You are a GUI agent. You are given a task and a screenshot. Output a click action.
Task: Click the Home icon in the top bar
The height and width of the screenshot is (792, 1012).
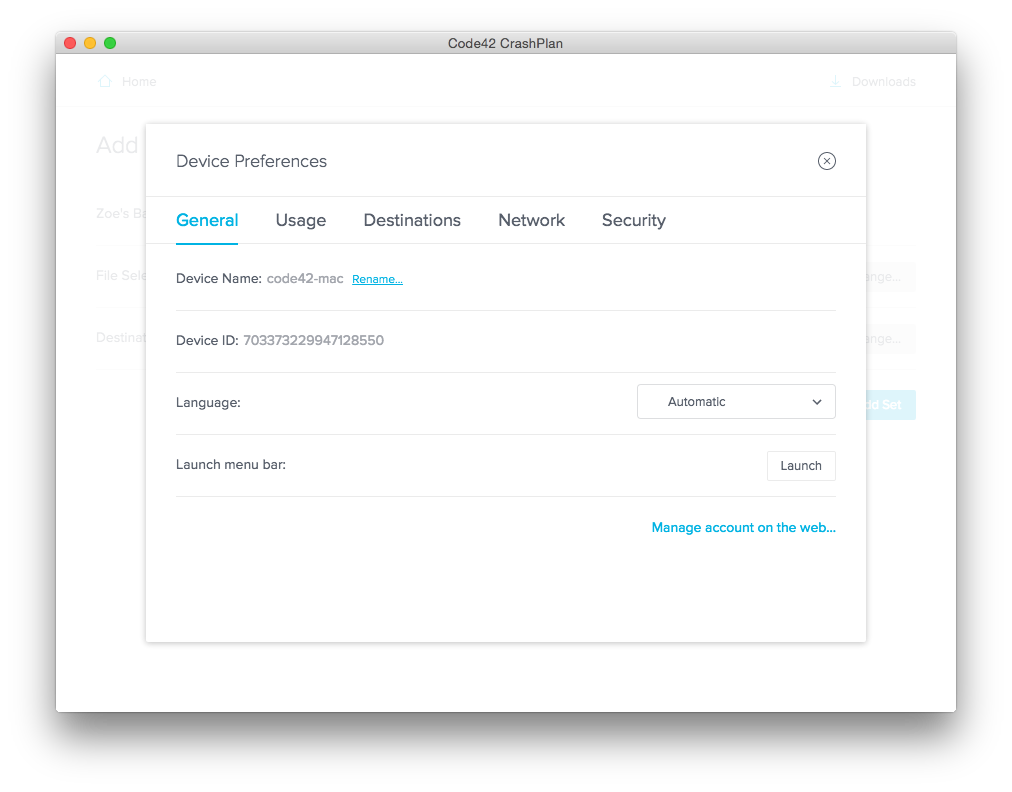[104, 81]
